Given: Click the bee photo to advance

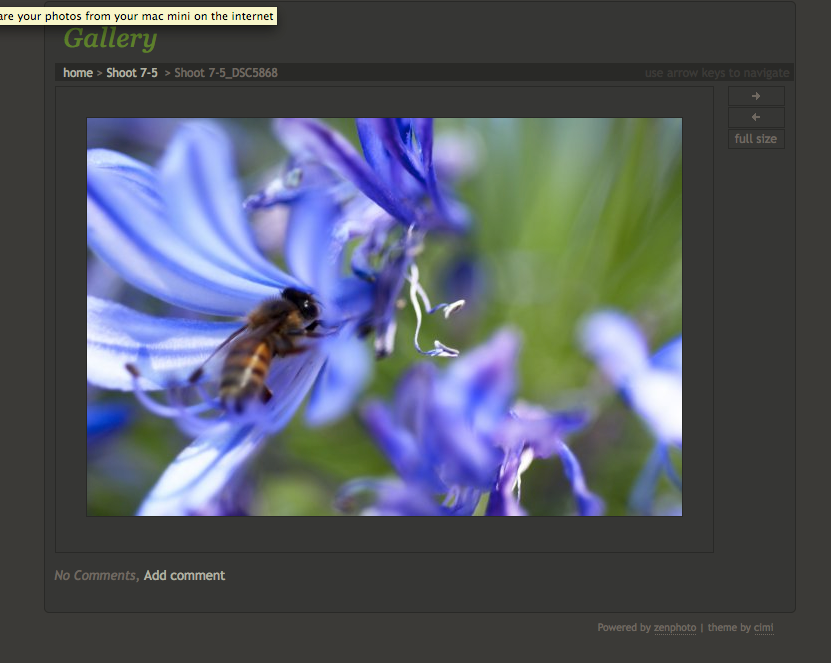Looking at the screenshot, I should (384, 316).
